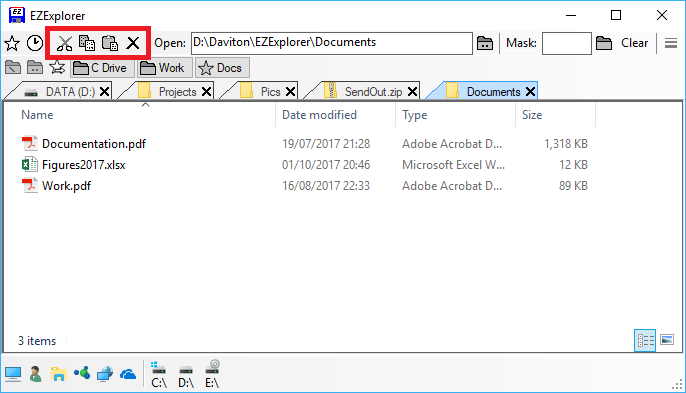Image resolution: width=686 pixels, height=393 pixels.
Task: Copy selected files using Copy icon
Action: click(87, 43)
